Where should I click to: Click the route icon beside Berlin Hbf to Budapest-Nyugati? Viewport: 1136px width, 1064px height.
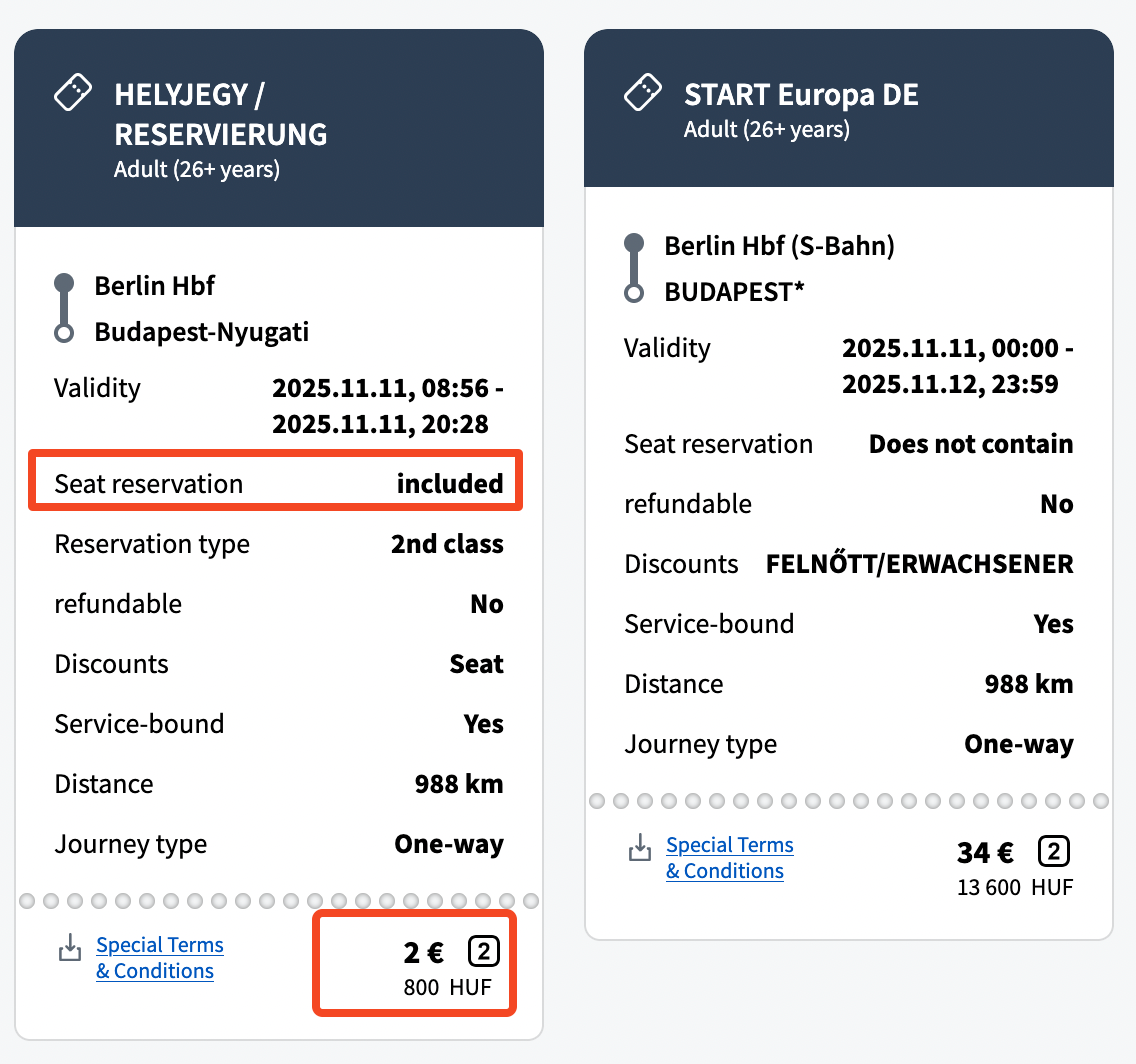point(64,308)
